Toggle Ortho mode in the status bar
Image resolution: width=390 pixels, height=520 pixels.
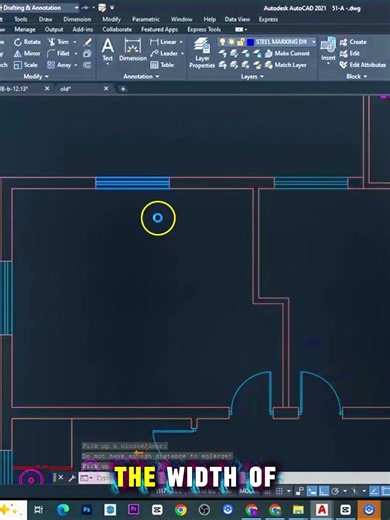point(323,491)
